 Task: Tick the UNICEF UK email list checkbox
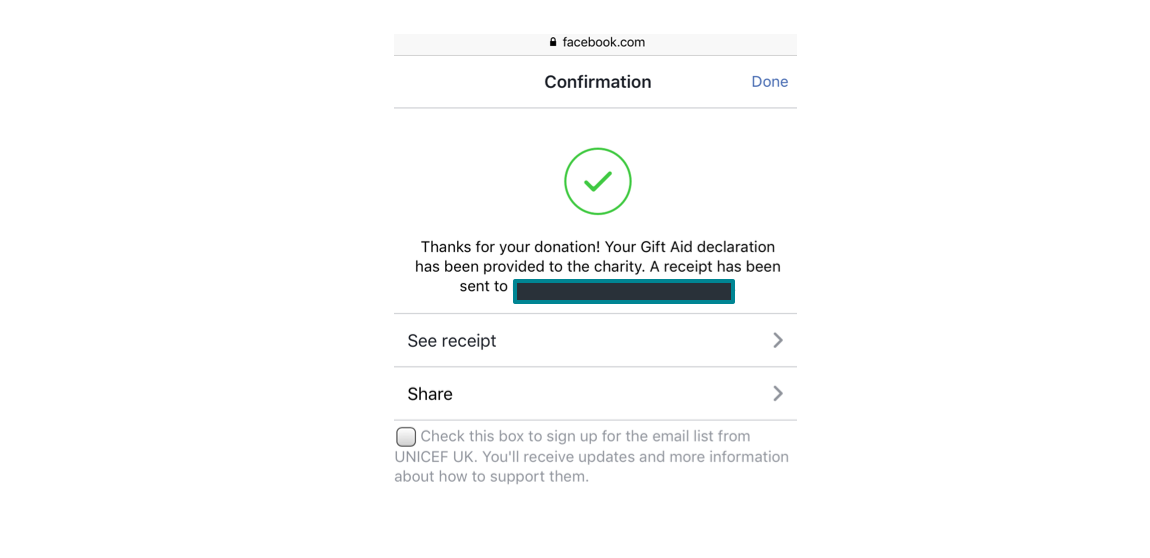point(406,437)
